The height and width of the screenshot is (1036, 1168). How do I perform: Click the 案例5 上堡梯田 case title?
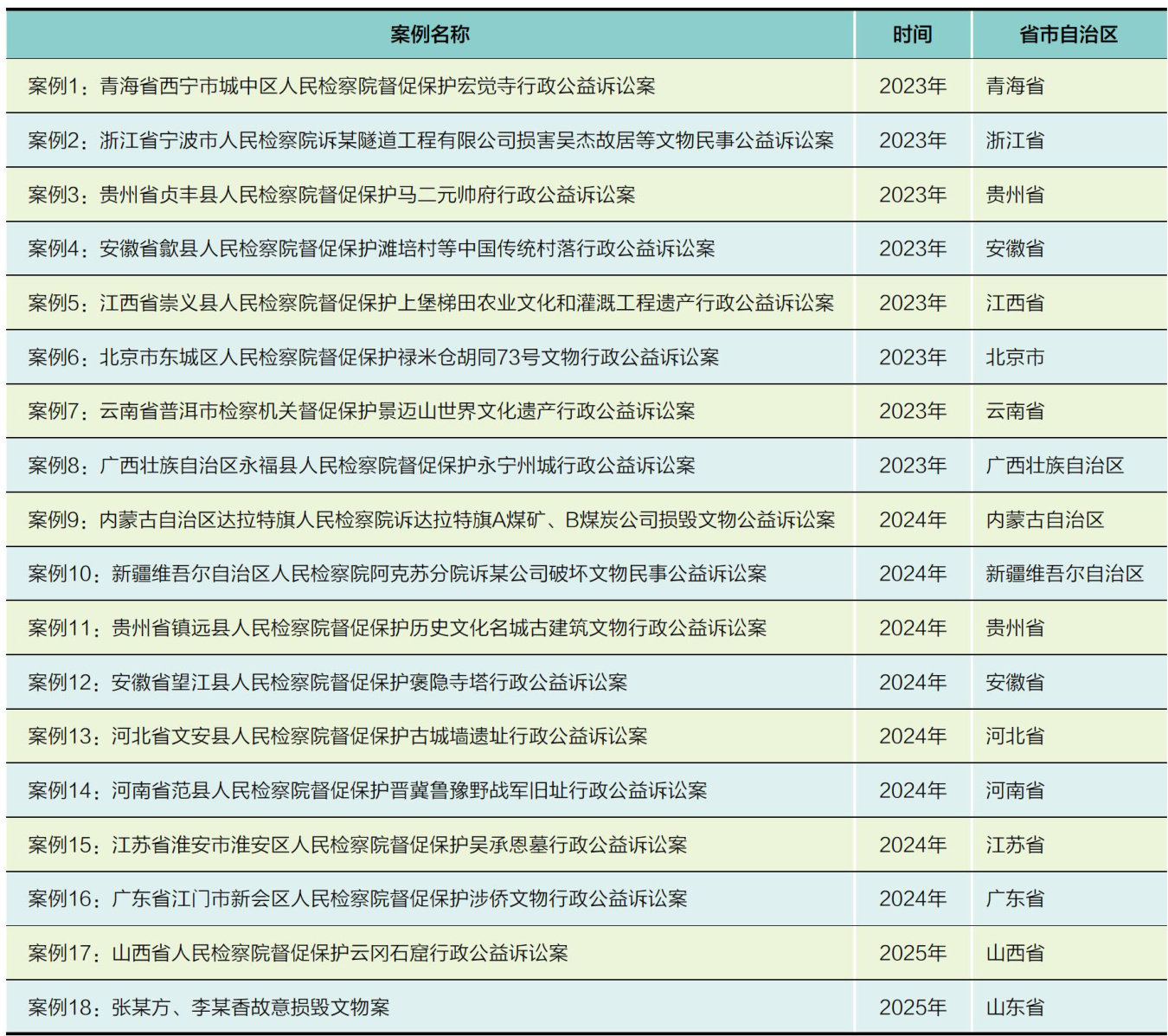point(430,303)
